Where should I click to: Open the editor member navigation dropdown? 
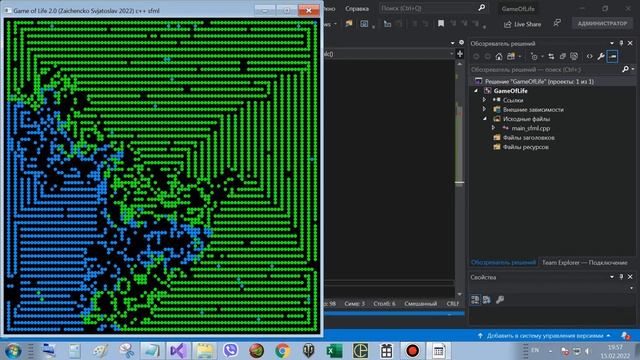[x=451, y=53]
